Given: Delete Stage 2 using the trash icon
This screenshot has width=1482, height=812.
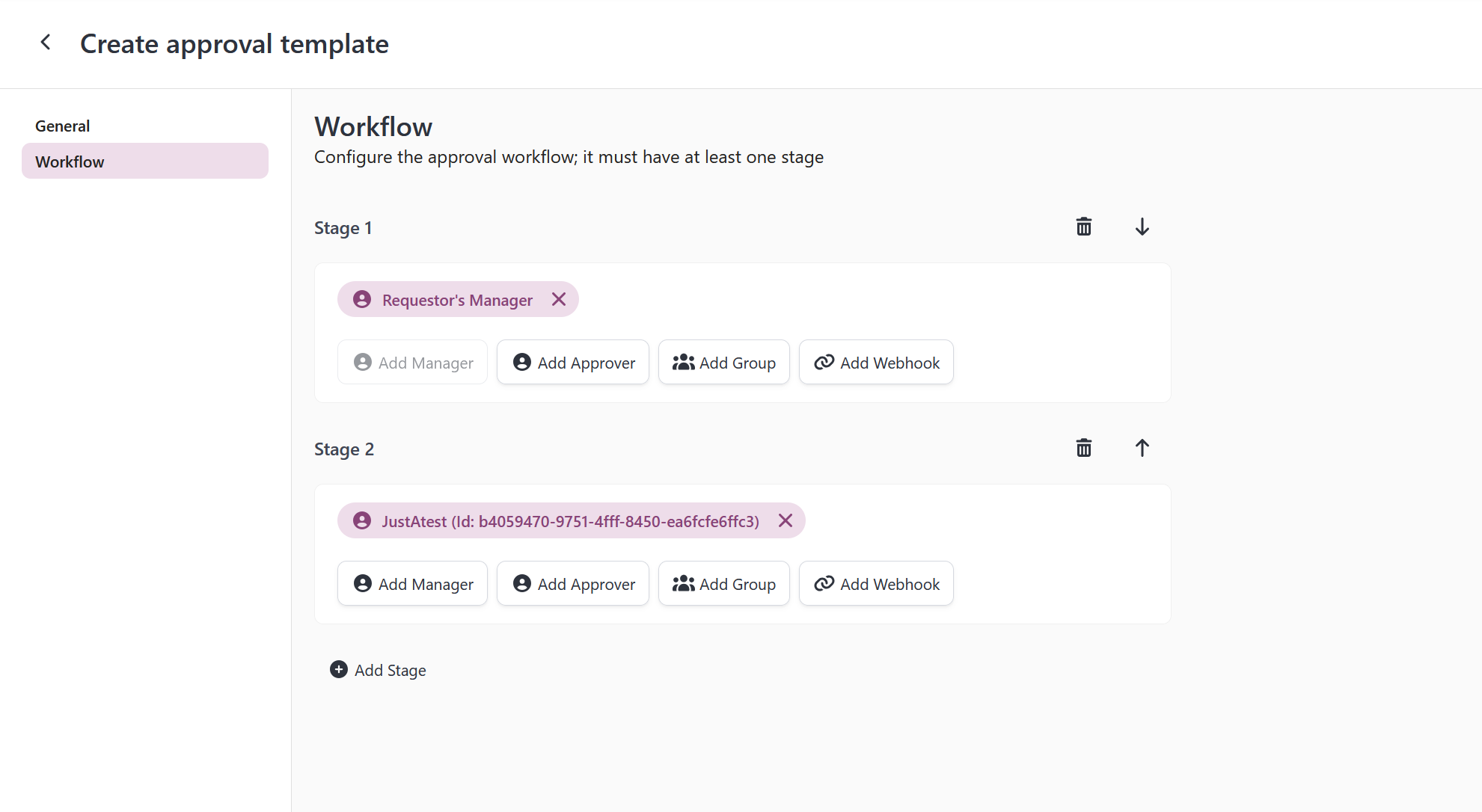Looking at the screenshot, I should coord(1083,447).
